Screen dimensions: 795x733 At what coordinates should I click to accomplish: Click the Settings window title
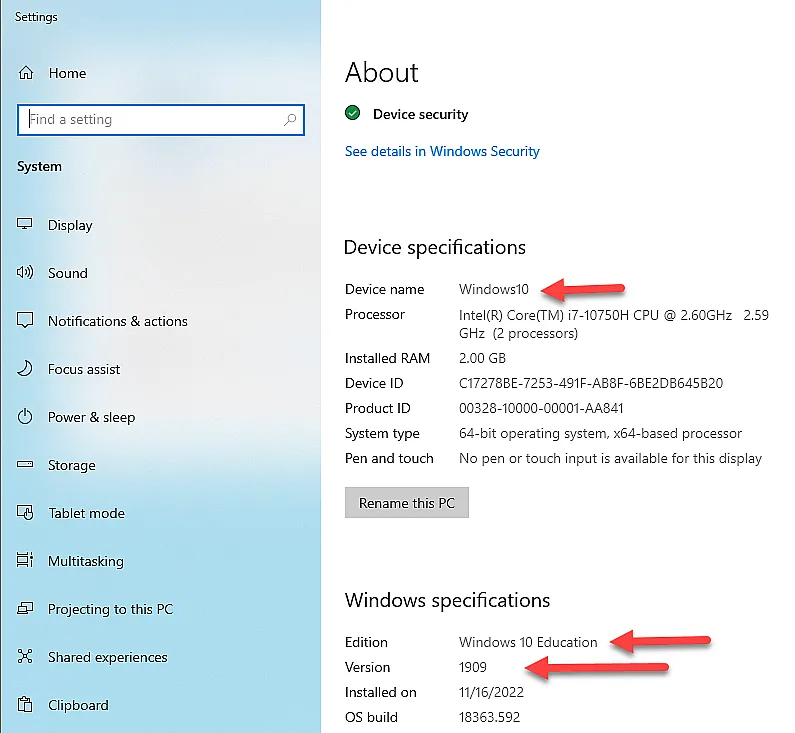36,17
